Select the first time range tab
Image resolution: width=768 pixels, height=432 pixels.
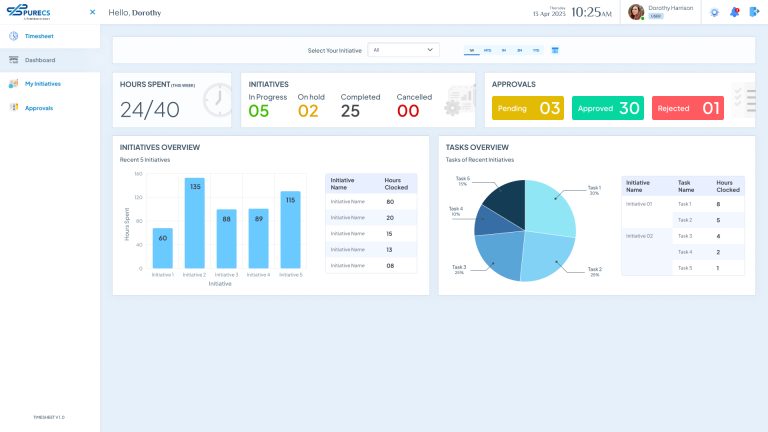click(472, 49)
